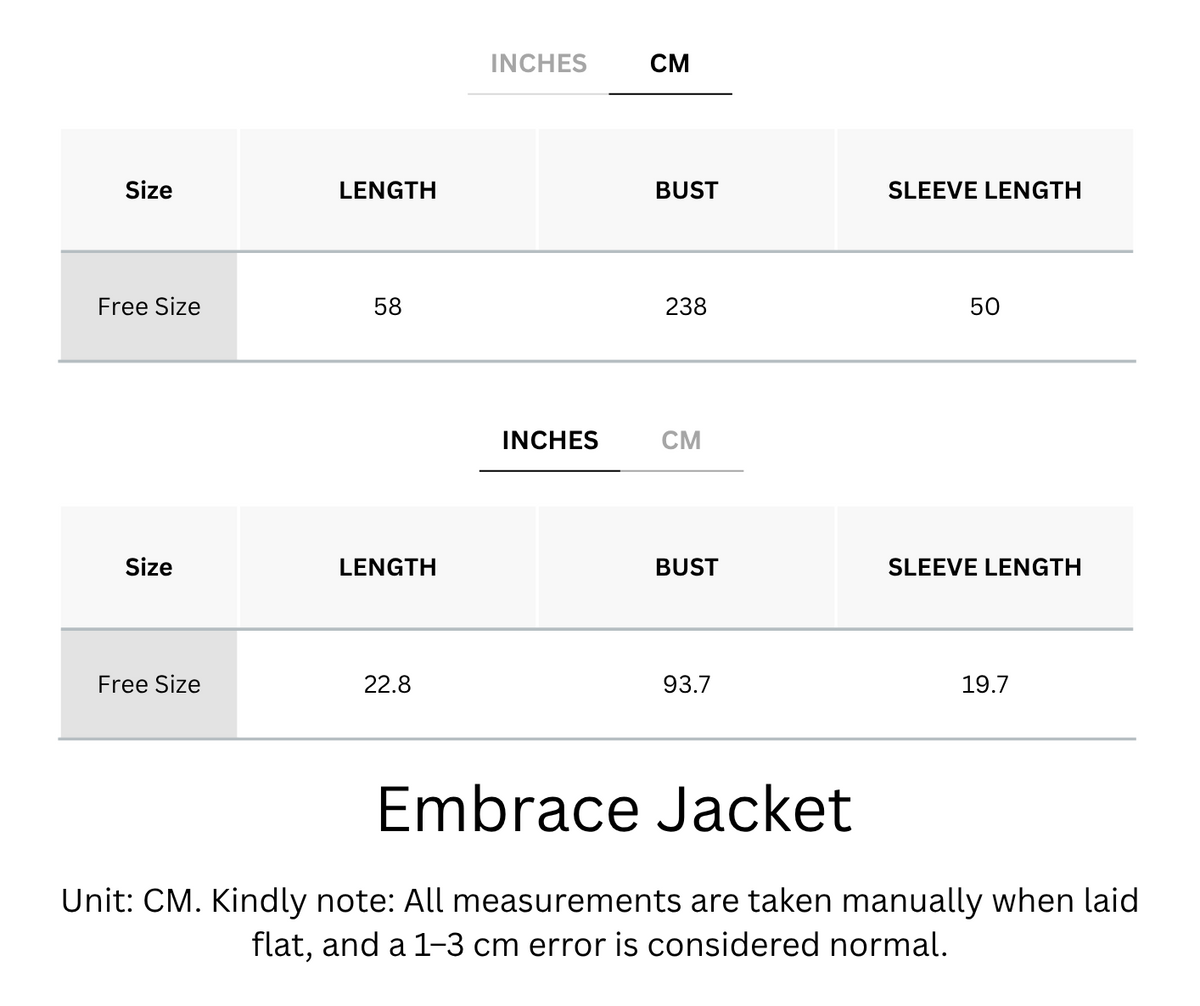Image resolution: width=1200 pixels, height=1006 pixels.
Task: Click the length value 58
Action: click(x=388, y=307)
